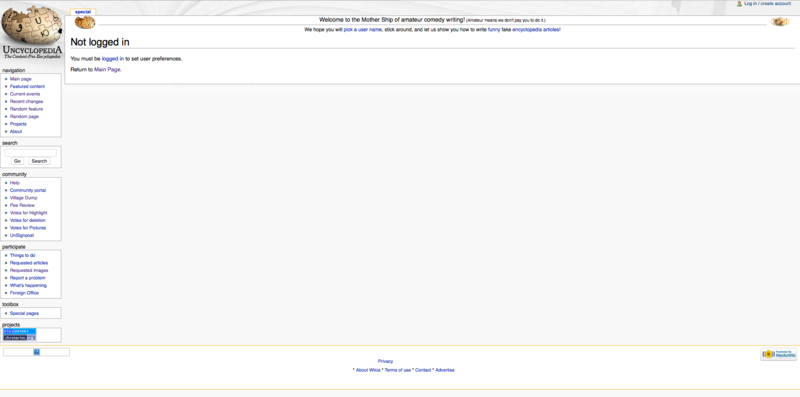The width and height of the screenshot is (800, 397).
Task: Open Community portal
Action: [x=28, y=190]
